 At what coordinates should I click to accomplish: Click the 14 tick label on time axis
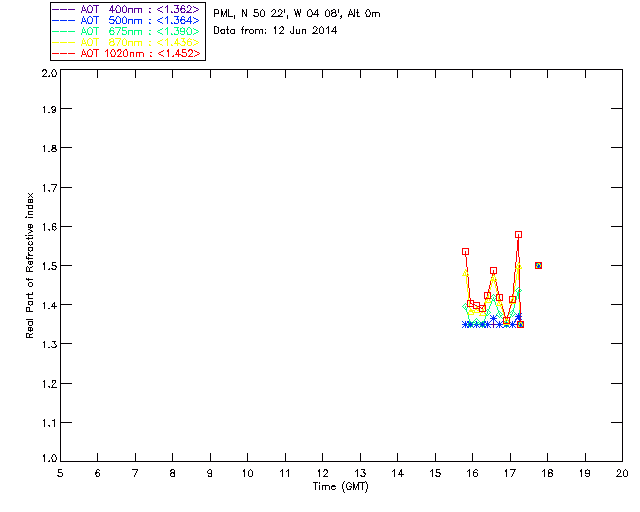point(398,473)
